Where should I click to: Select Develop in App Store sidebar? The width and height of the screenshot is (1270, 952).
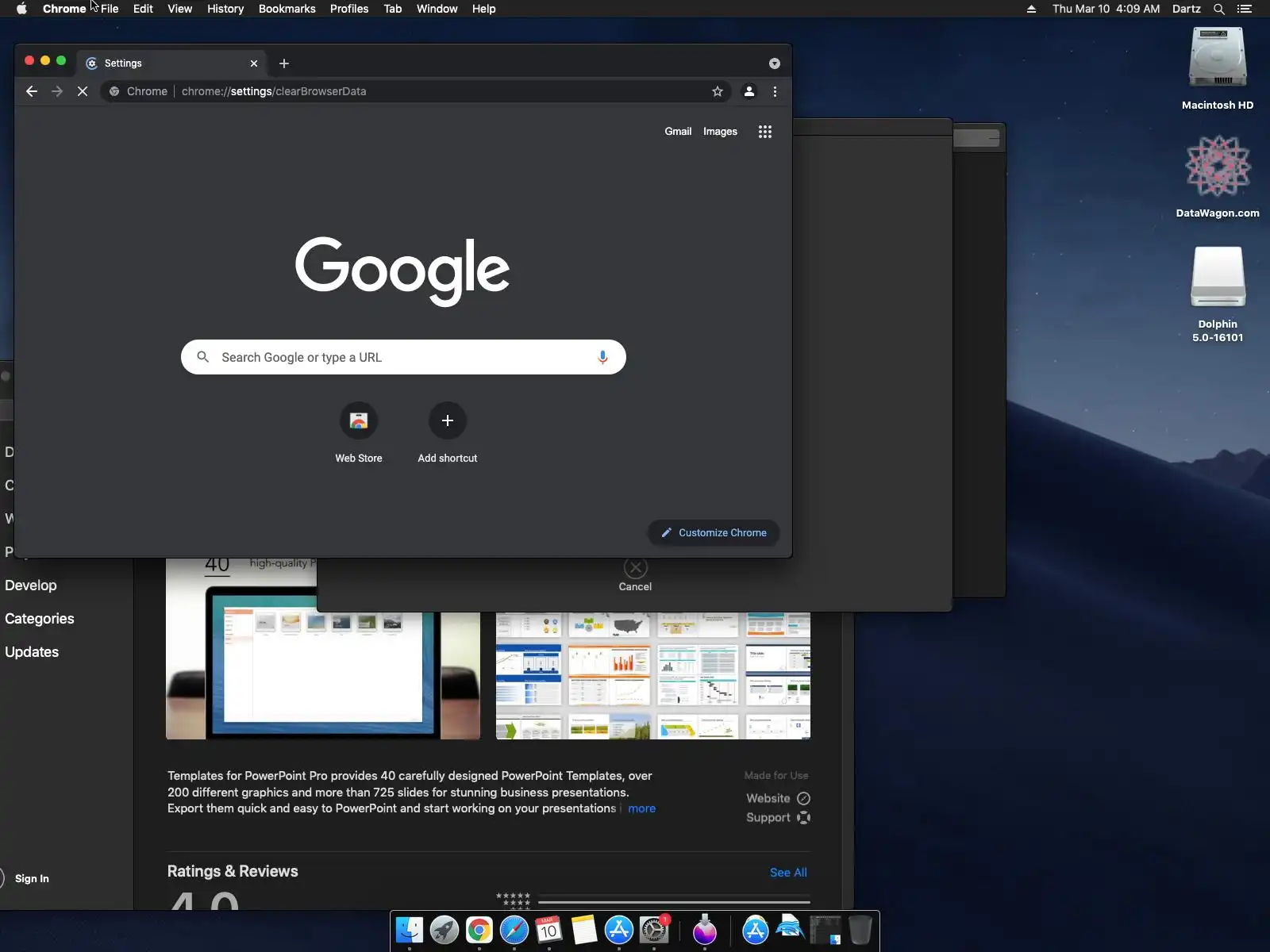click(31, 585)
